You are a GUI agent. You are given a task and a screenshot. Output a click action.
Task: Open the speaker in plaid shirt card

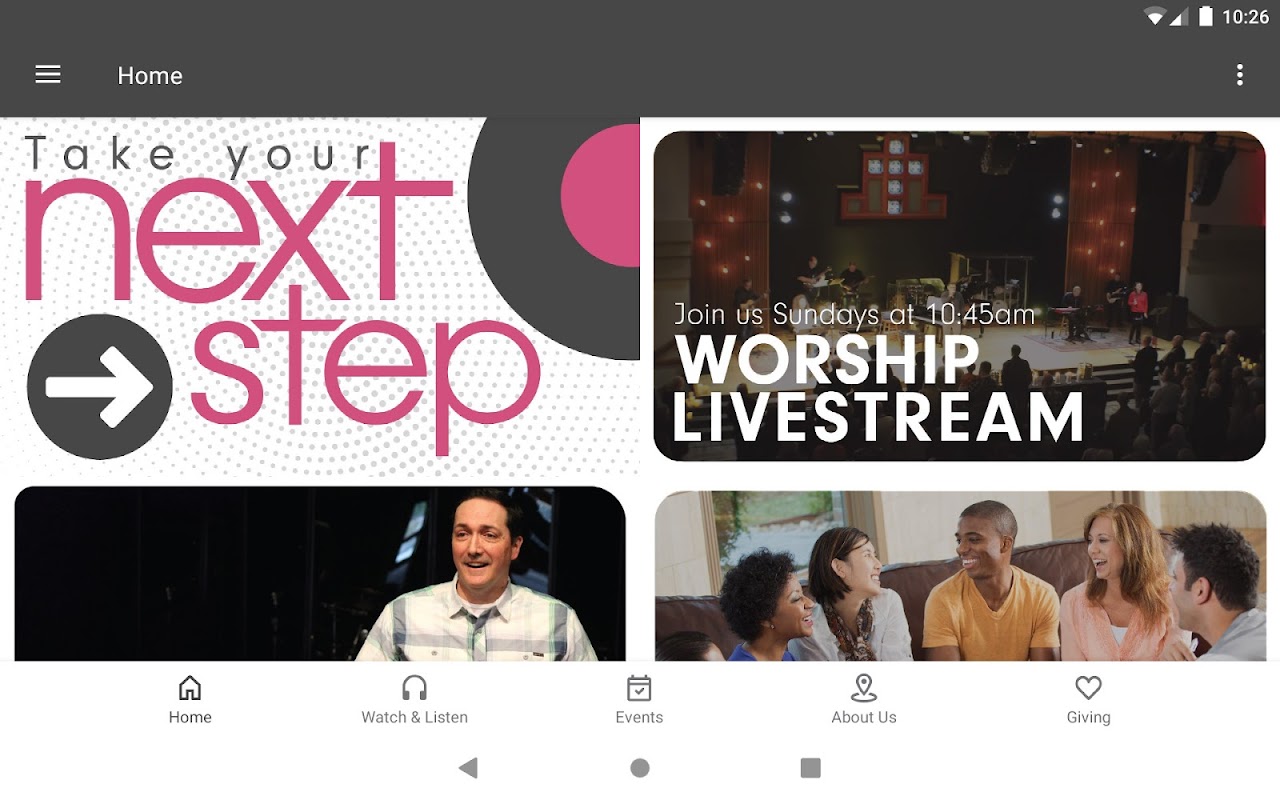tap(320, 574)
